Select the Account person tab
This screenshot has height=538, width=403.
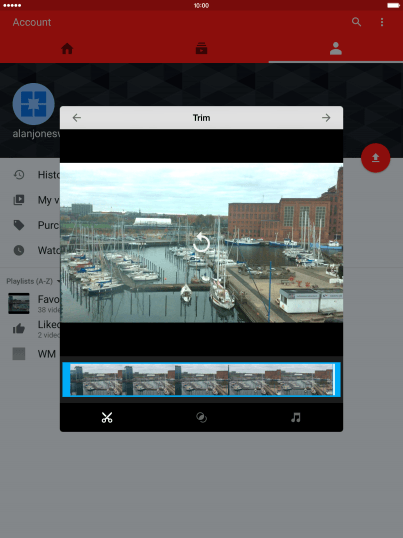tap(335, 49)
